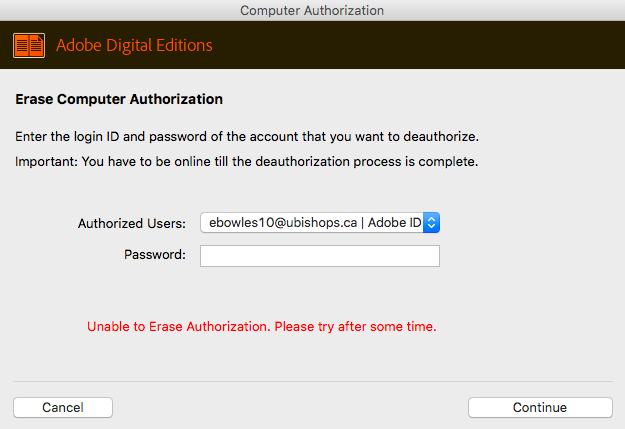Viewport: 625px width, 429px height.
Task: Click the Adobe Digital Editions orange title text
Action: [x=134, y=45]
